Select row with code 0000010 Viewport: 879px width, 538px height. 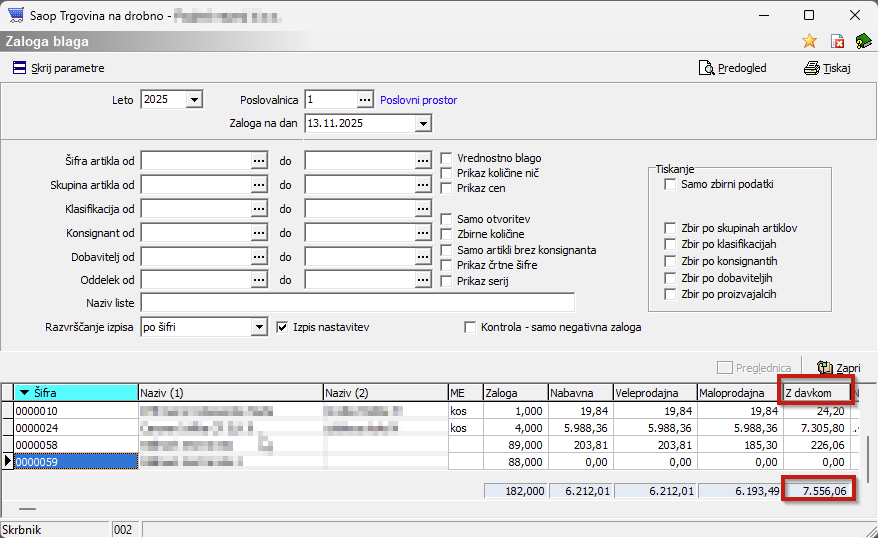click(76, 411)
